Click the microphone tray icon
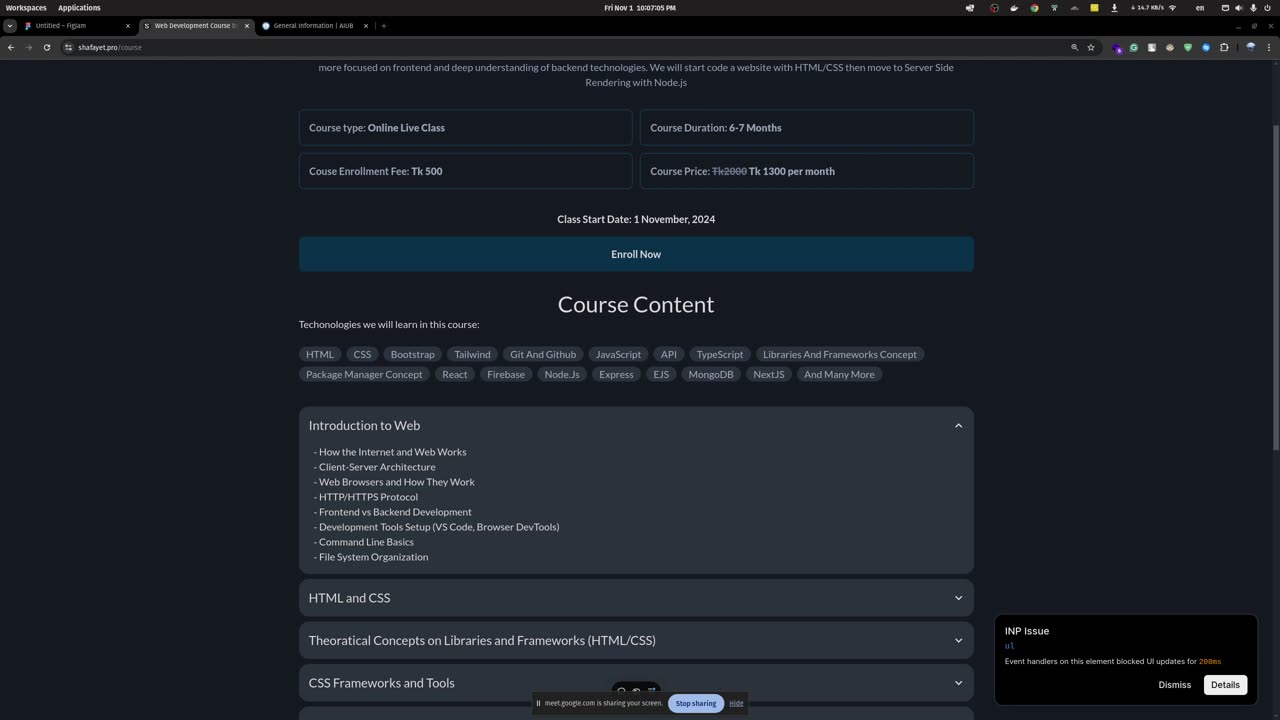 click(x=1253, y=8)
